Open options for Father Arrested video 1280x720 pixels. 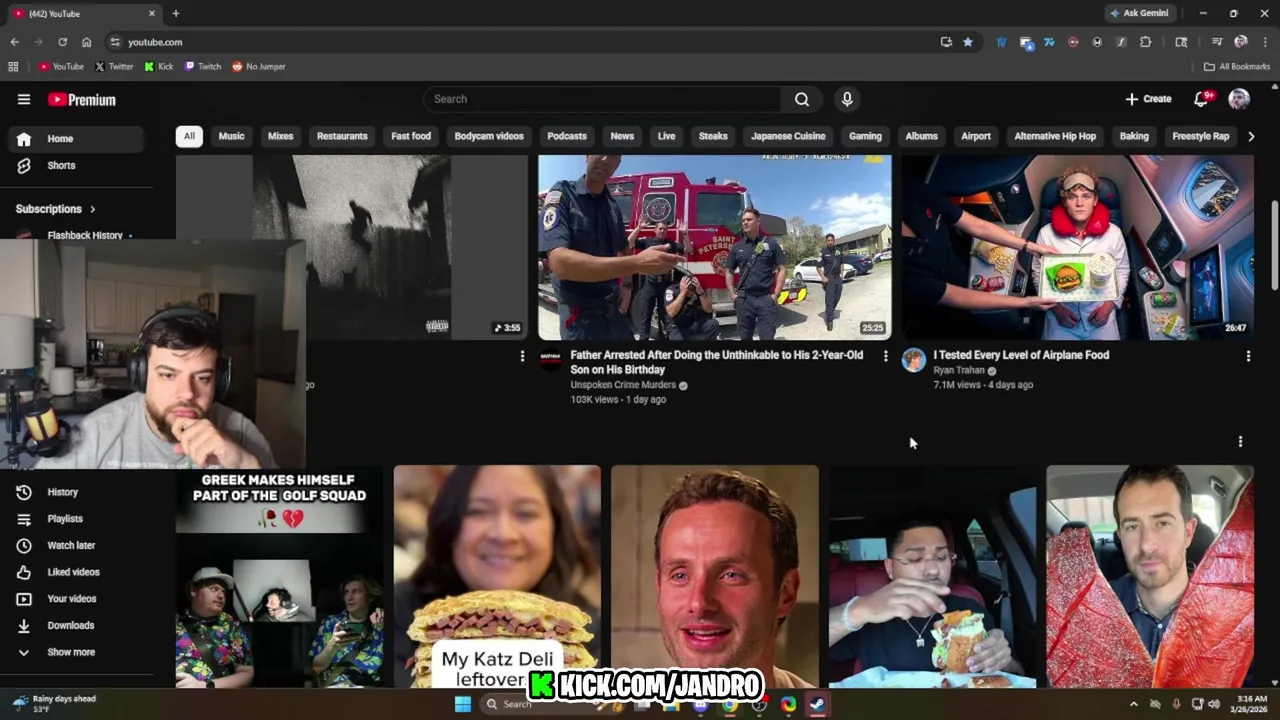click(885, 356)
